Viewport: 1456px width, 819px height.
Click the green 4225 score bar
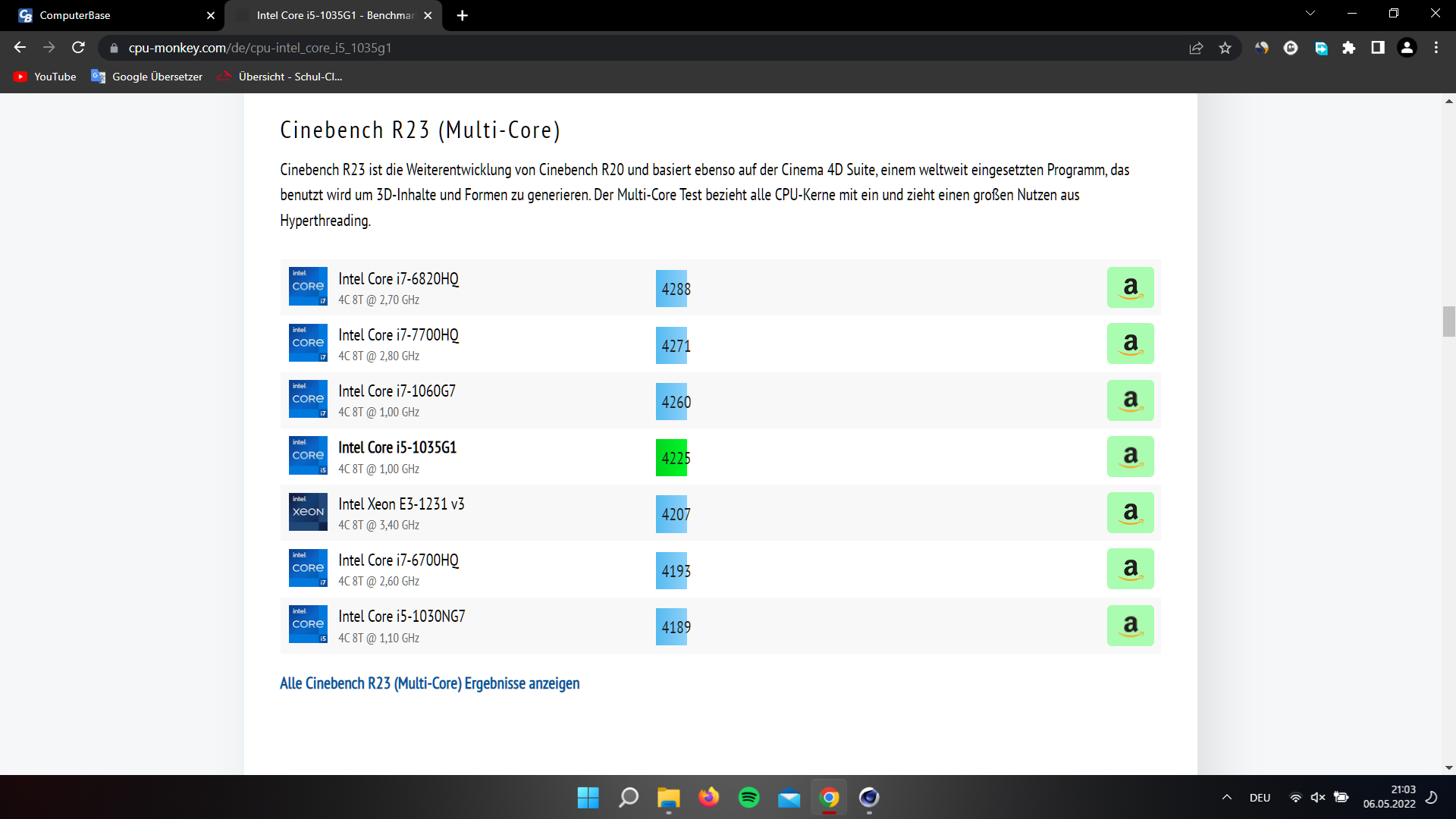click(671, 458)
